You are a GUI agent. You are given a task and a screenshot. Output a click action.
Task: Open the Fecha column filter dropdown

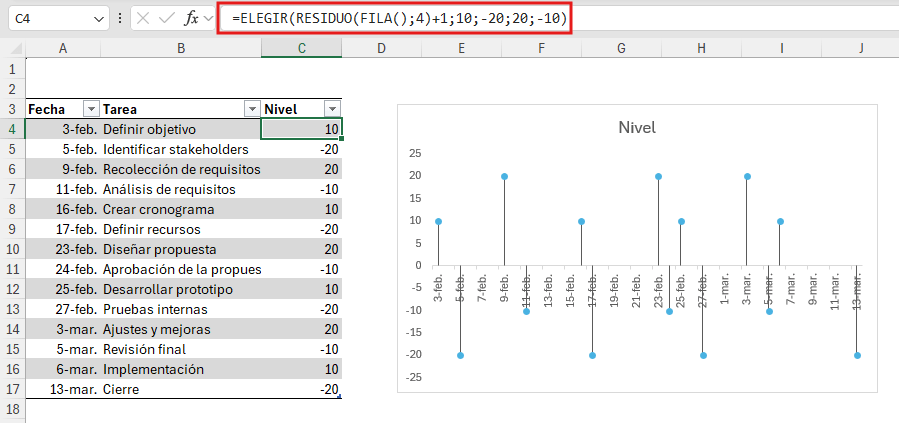point(91,109)
